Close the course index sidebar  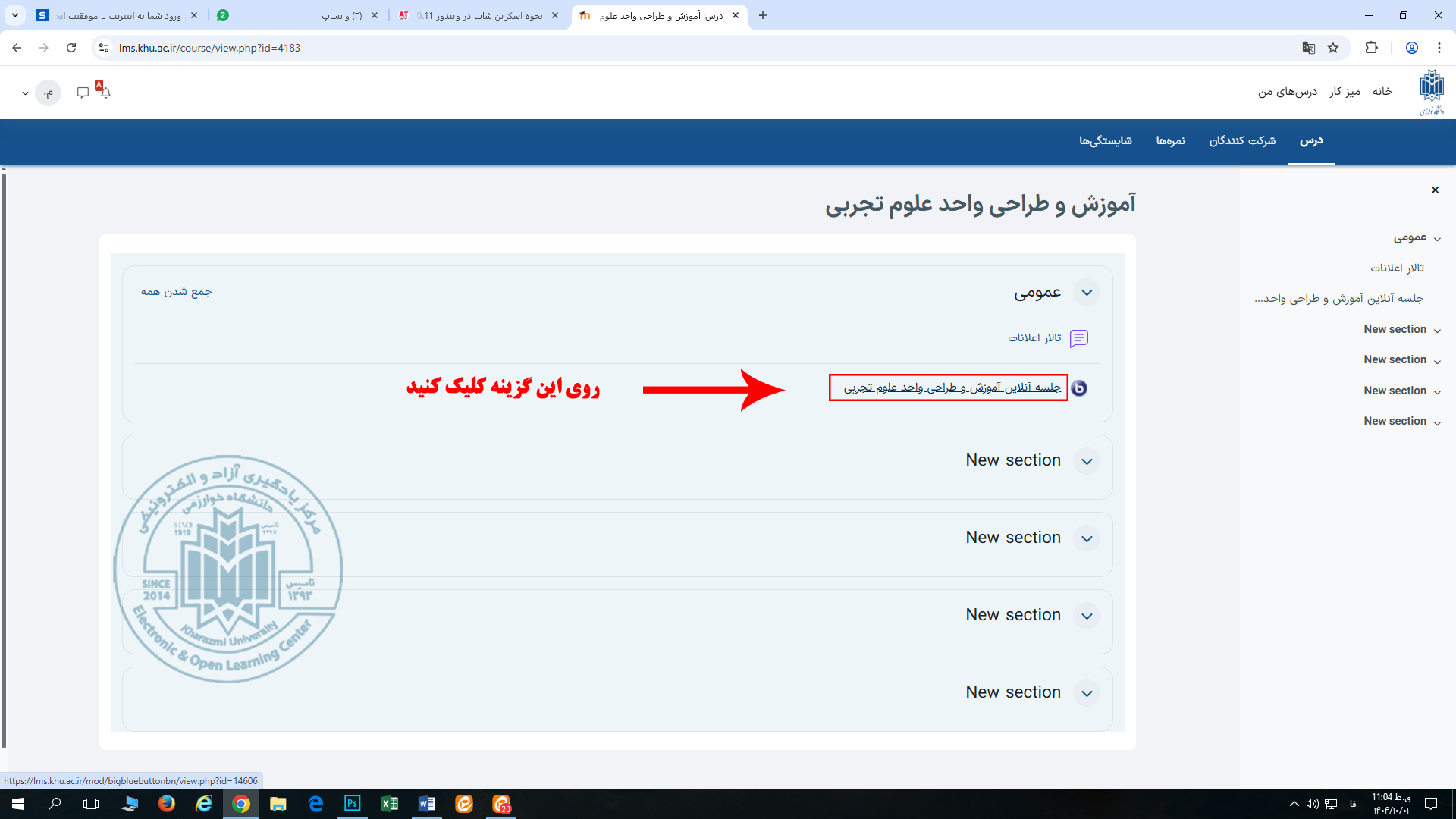point(1435,190)
